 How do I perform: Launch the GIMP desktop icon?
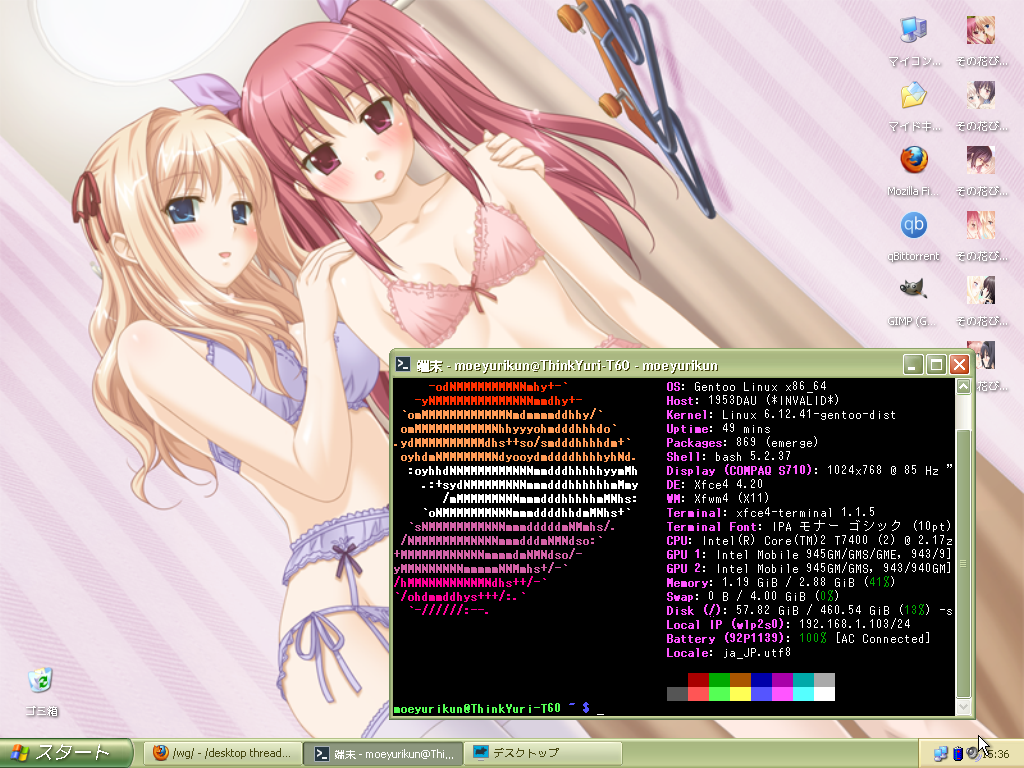pyautogui.click(x=914, y=289)
